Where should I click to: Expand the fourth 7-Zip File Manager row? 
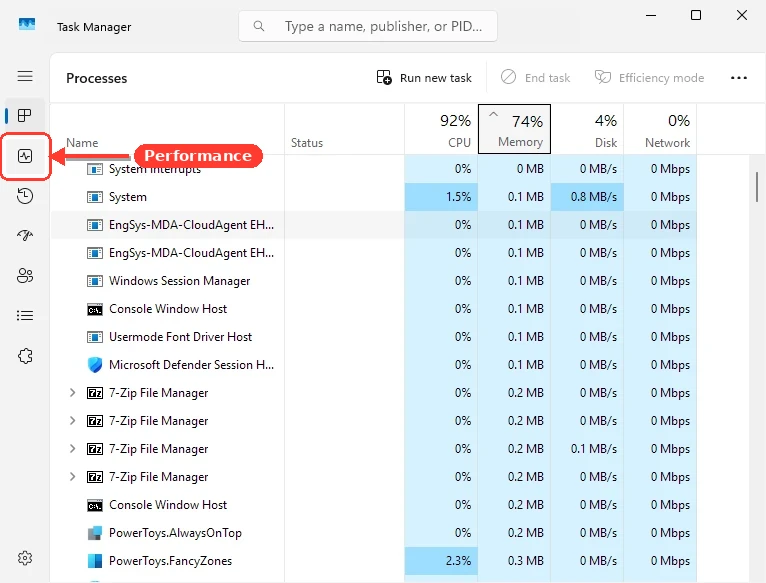72,477
